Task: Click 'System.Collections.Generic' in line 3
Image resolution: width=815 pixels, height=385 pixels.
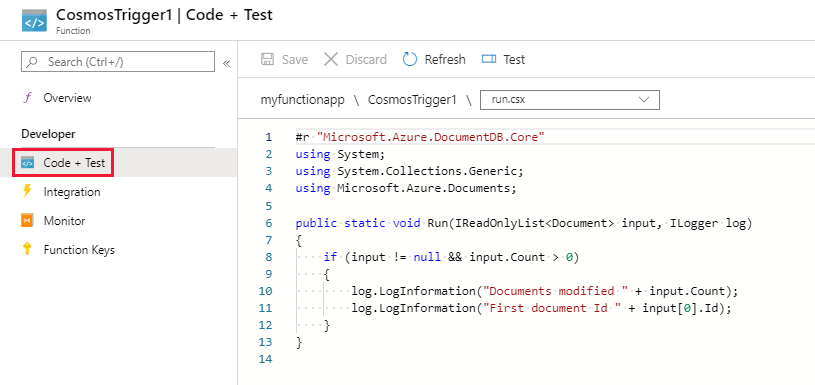Action: pos(427,171)
